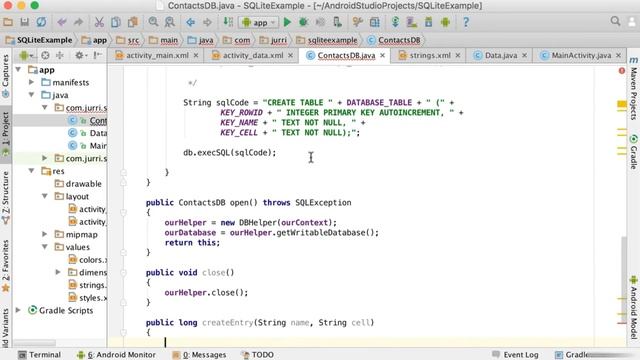640x360 pixels.
Task: Click the Save All toolbar icon
Action: click(24, 22)
